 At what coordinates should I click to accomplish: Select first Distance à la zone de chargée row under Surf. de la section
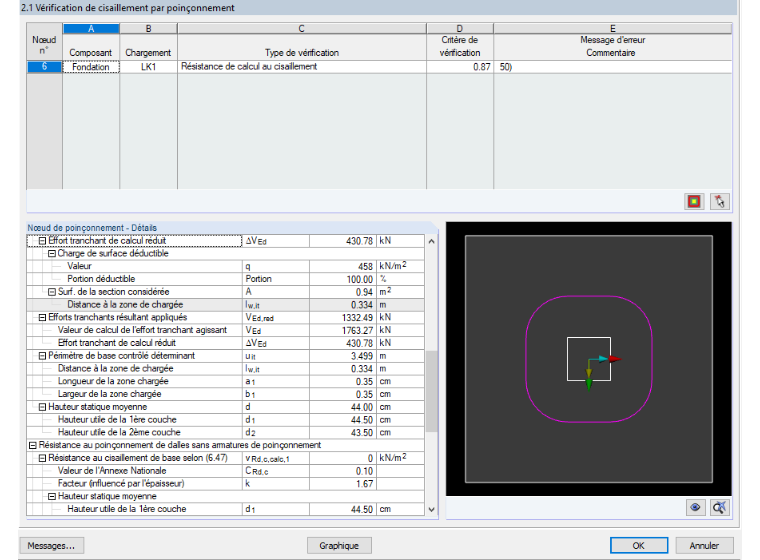click(225, 304)
